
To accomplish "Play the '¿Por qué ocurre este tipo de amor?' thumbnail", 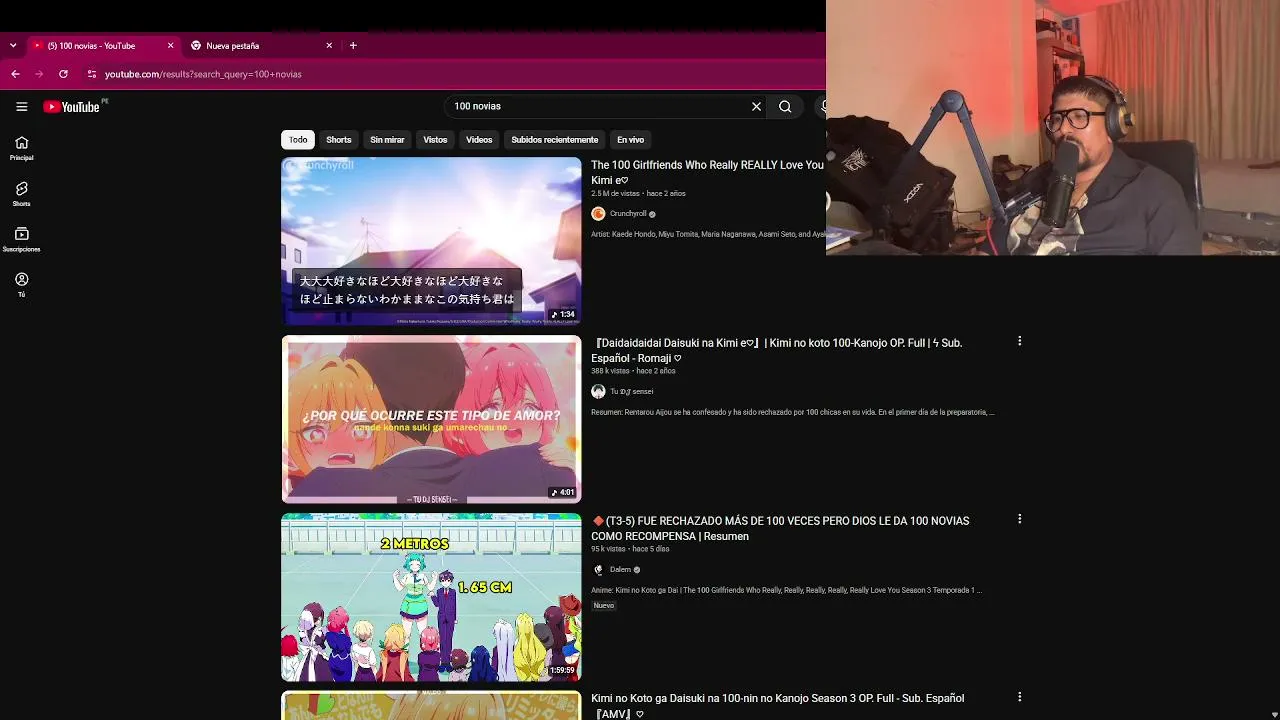I will pyautogui.click(x=431, y=419).
